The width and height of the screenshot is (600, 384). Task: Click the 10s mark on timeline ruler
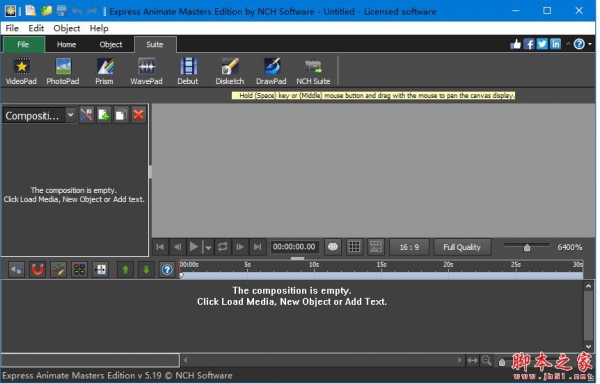click(x=314, y=265)
